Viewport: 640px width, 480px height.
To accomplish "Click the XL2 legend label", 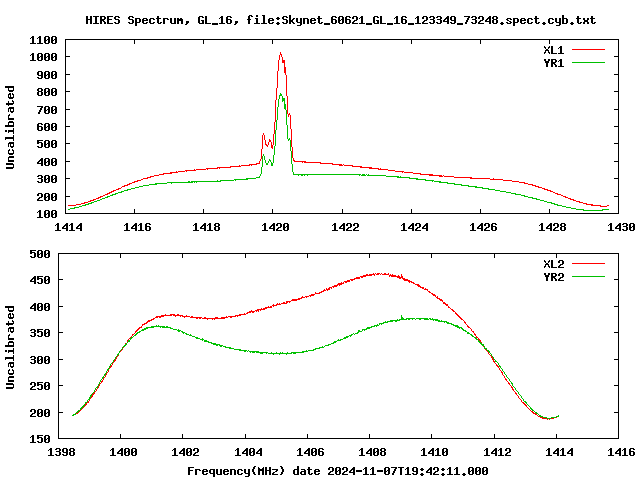I will tap(553, 264).
